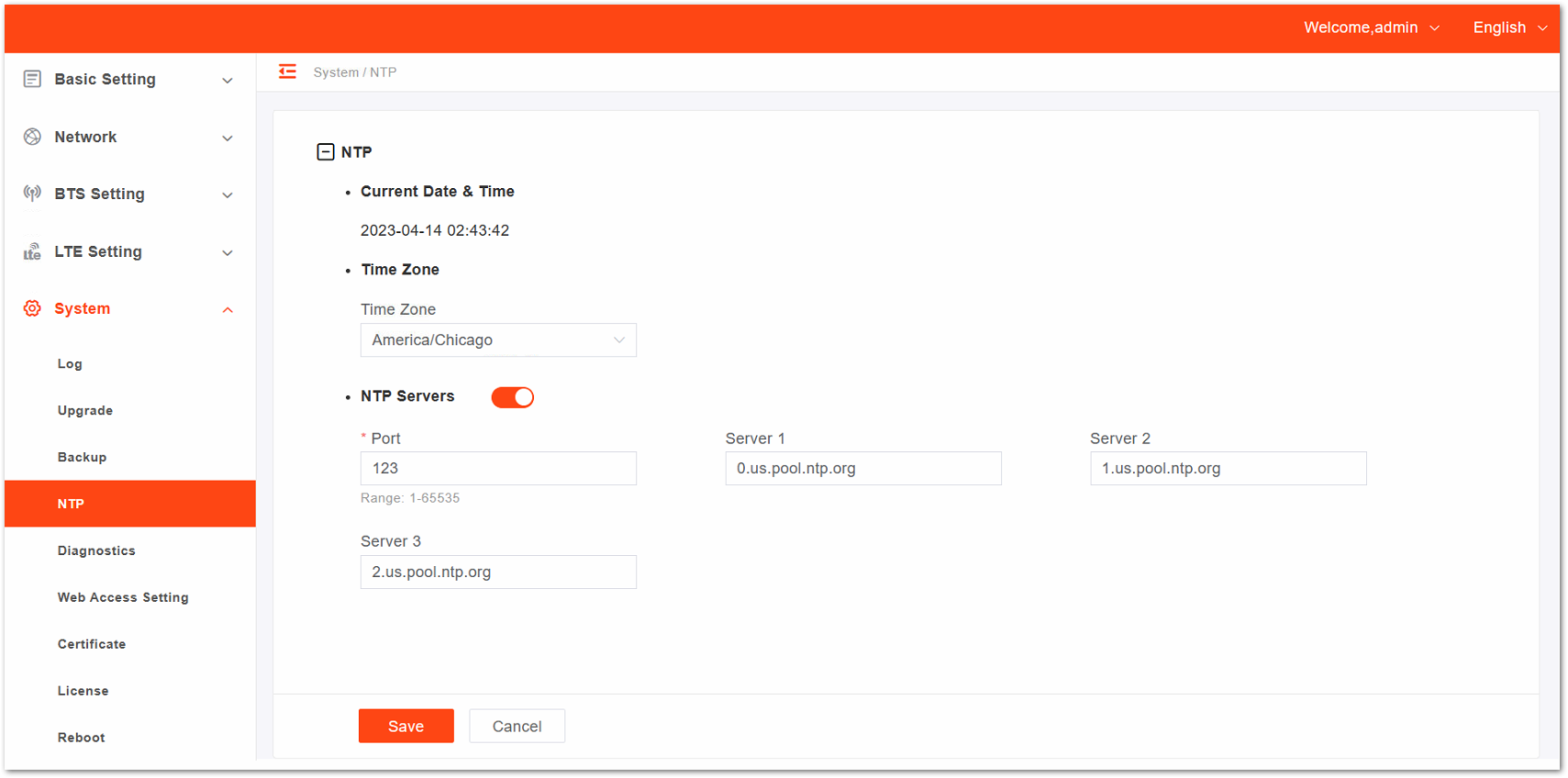Image resolution: width=1568 pixels, height=778 pixels.
Task: Open the English language dropdown
Action: click(1510, 28)
